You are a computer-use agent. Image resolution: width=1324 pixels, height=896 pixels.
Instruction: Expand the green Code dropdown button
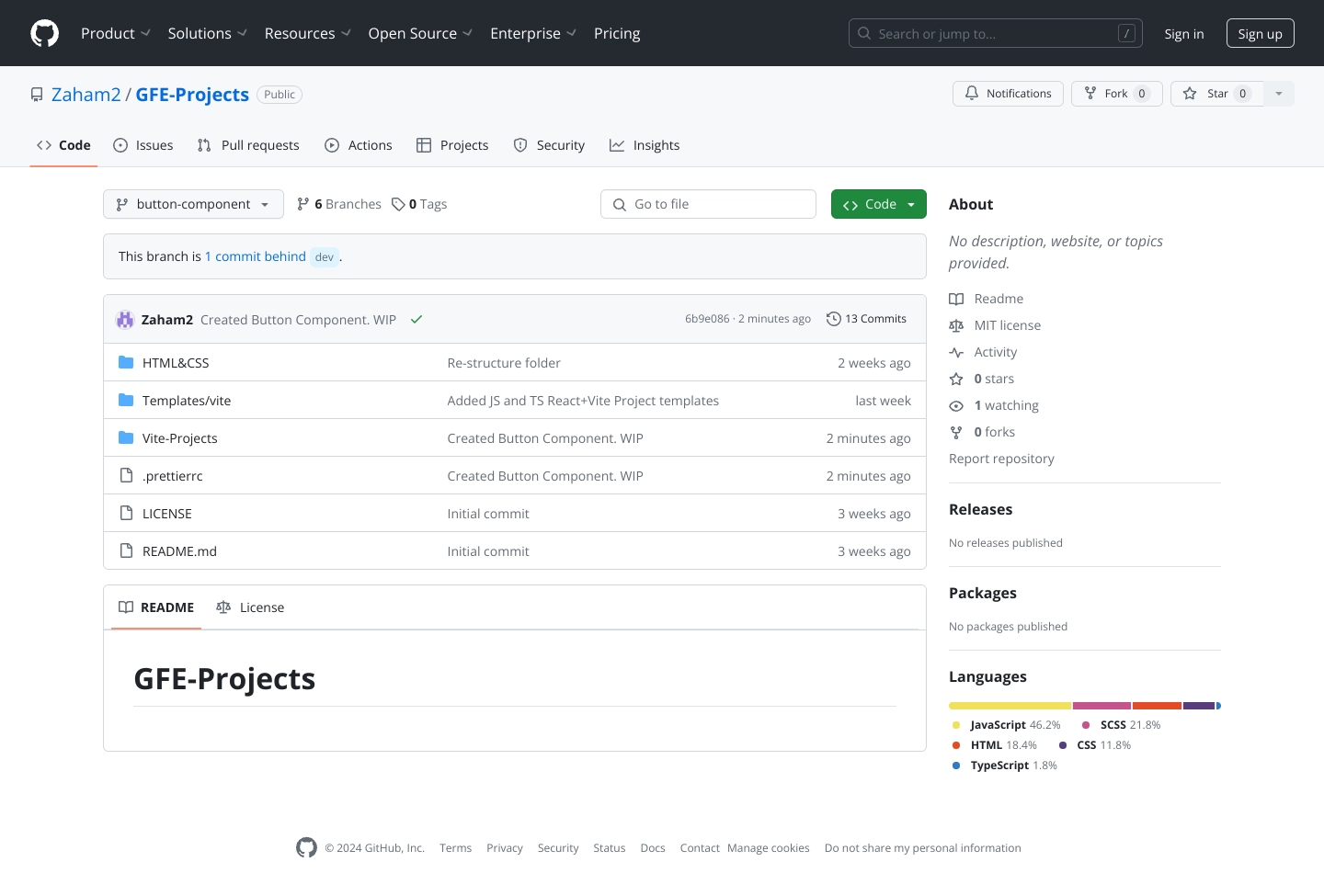click(879, 204)
